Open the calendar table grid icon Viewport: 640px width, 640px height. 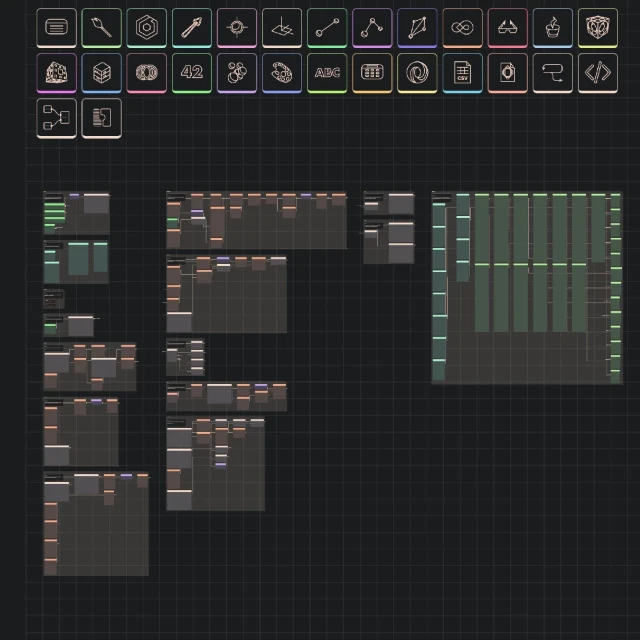372,73
